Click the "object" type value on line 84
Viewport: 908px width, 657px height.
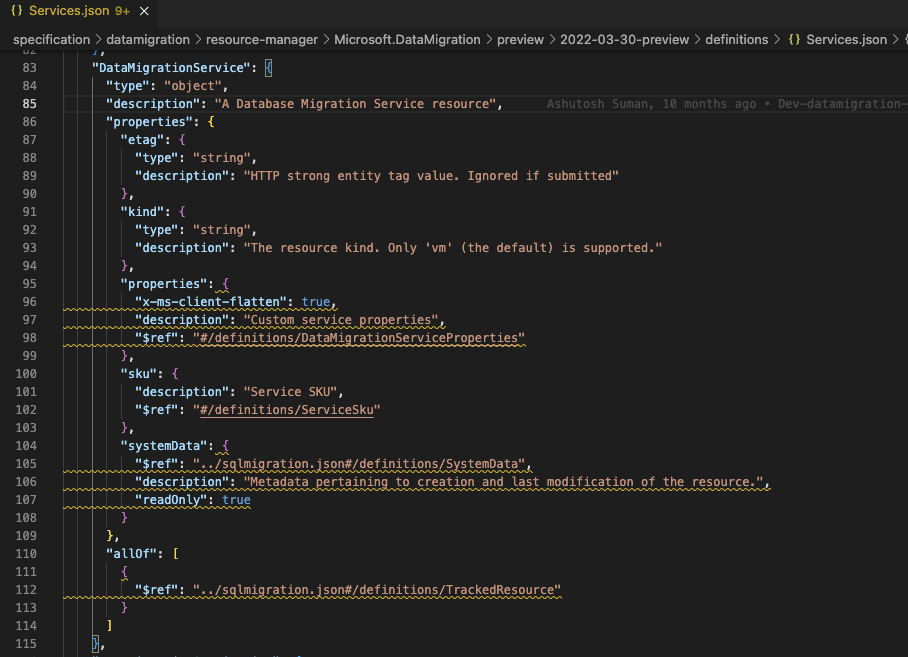(193, 86)
